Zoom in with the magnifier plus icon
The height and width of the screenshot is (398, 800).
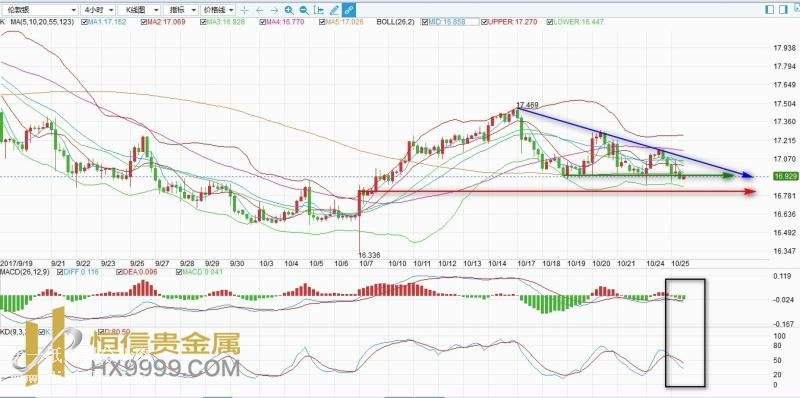coord(289,10)
